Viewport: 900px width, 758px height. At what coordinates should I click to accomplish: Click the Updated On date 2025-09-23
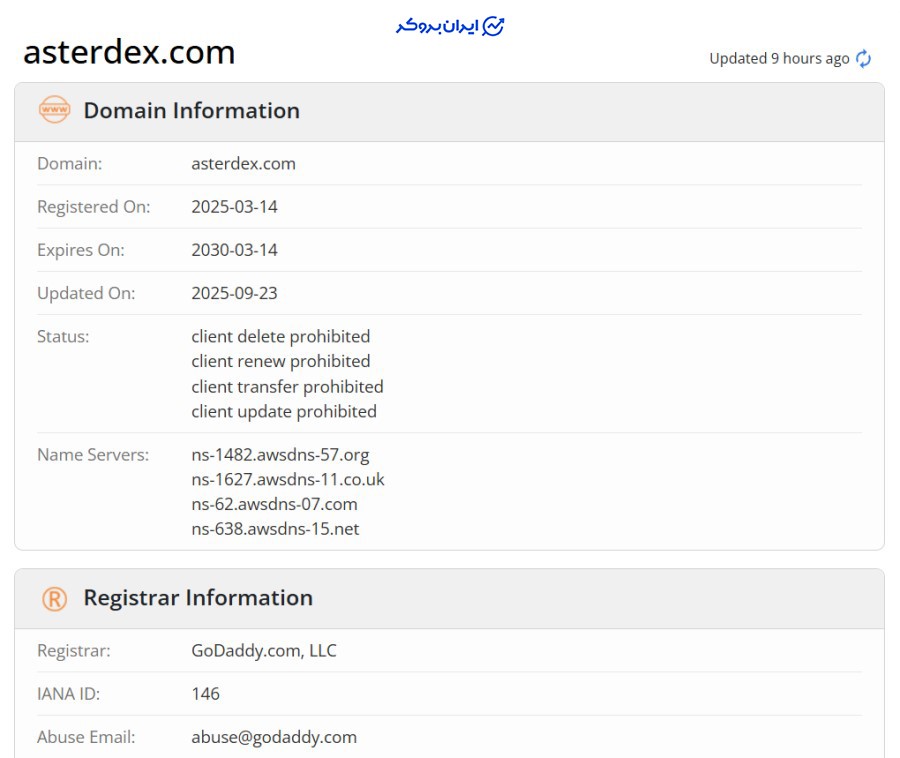[x=234, y=293]
